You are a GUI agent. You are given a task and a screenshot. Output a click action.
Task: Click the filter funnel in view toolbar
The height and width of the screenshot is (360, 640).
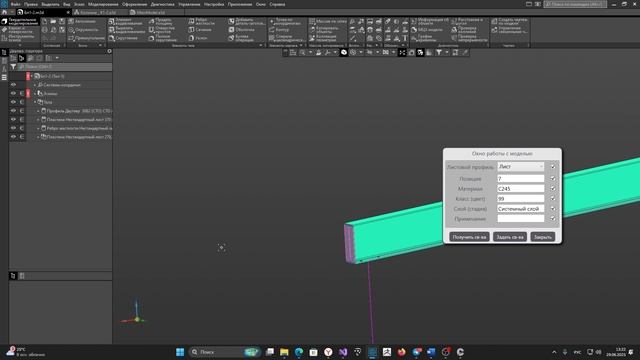pyautogui.click(x=439, y=52)
